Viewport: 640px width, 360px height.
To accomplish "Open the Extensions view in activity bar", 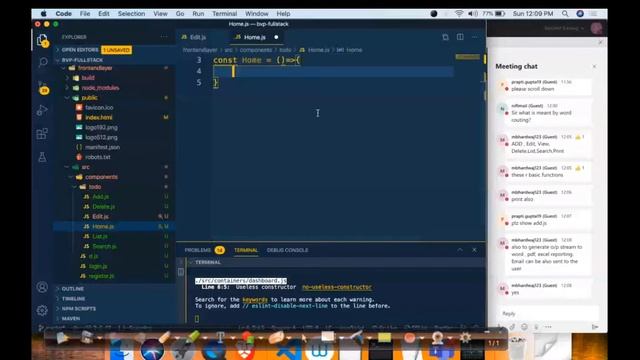I will pos(42,133).
